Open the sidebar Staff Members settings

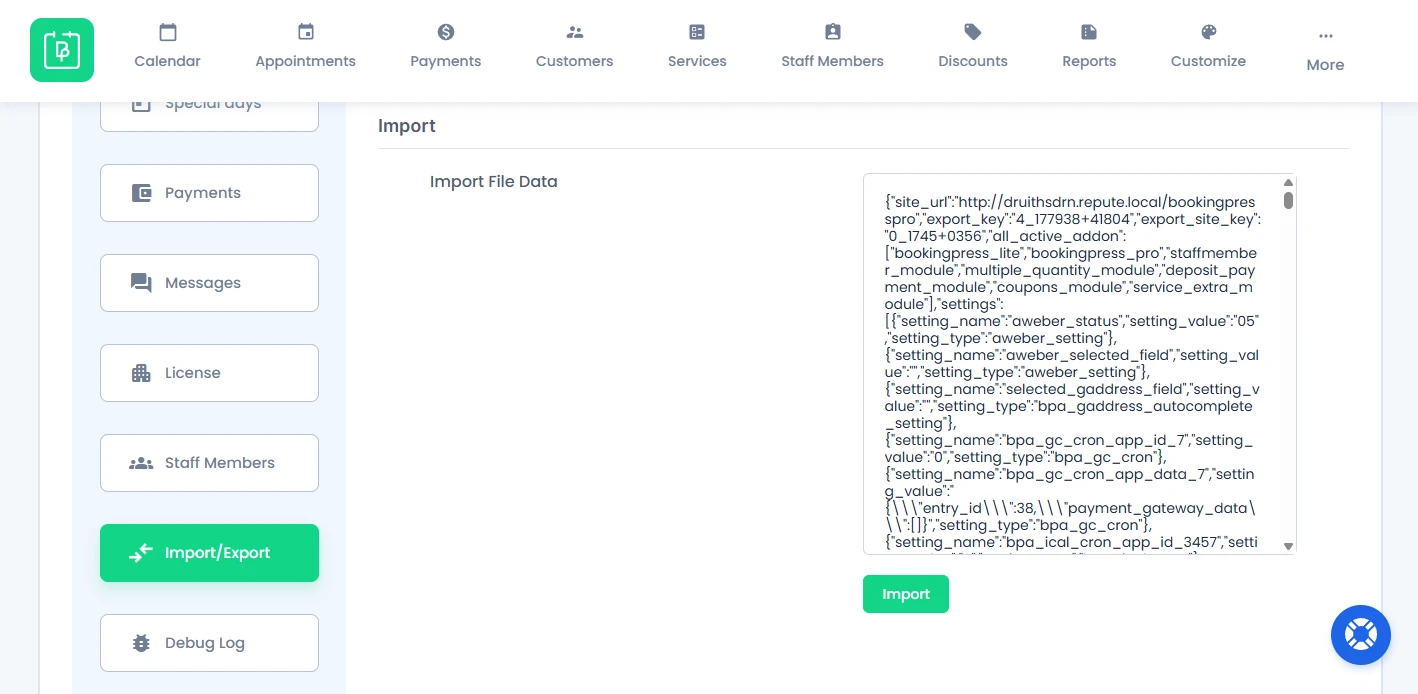(209, 463)
